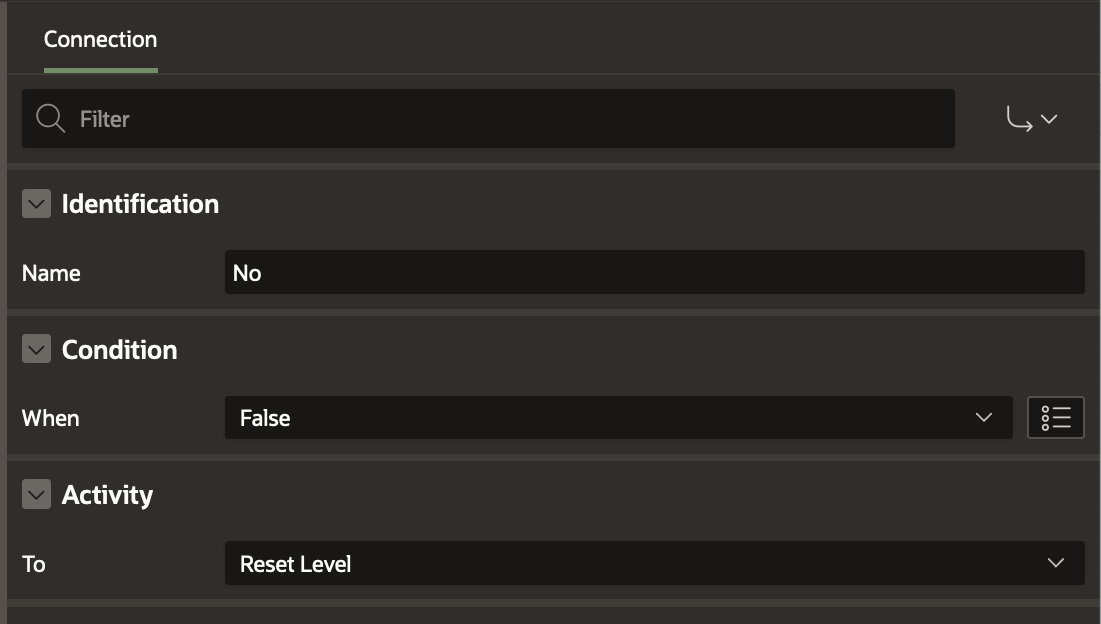Switch to the Connection tab

tap(100, 40)
